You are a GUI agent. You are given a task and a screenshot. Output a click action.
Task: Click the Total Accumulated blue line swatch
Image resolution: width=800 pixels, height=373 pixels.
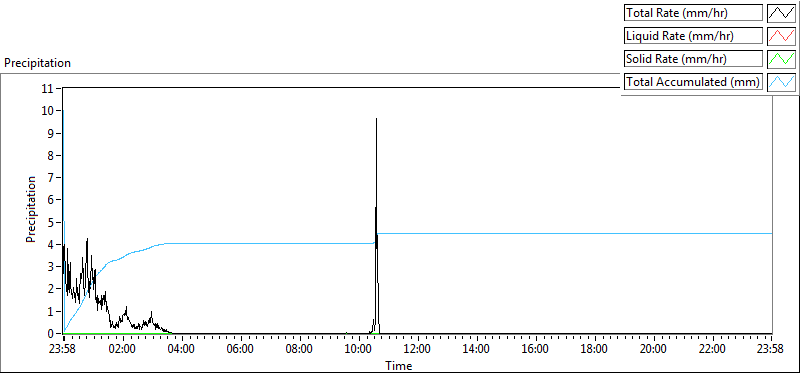point(781,82)
